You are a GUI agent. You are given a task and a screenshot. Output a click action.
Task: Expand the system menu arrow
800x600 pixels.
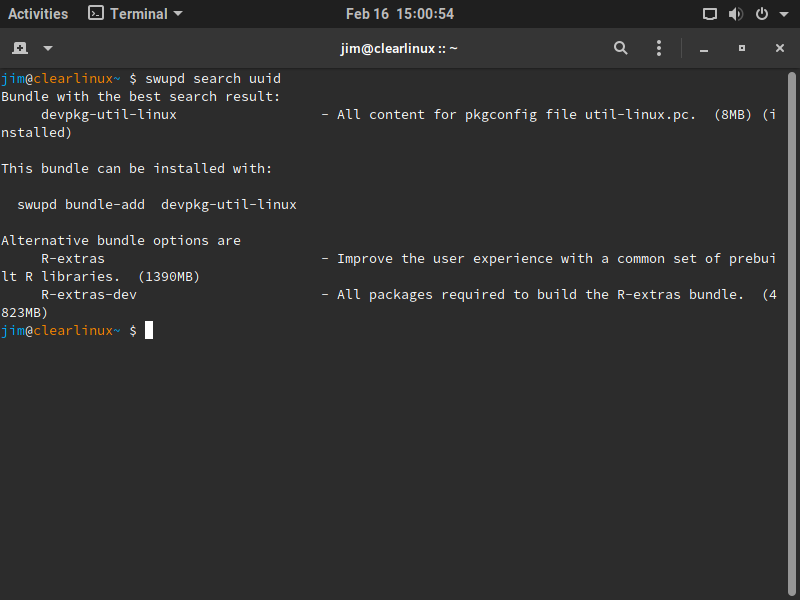pyautogui.click(x=781, y=14)
